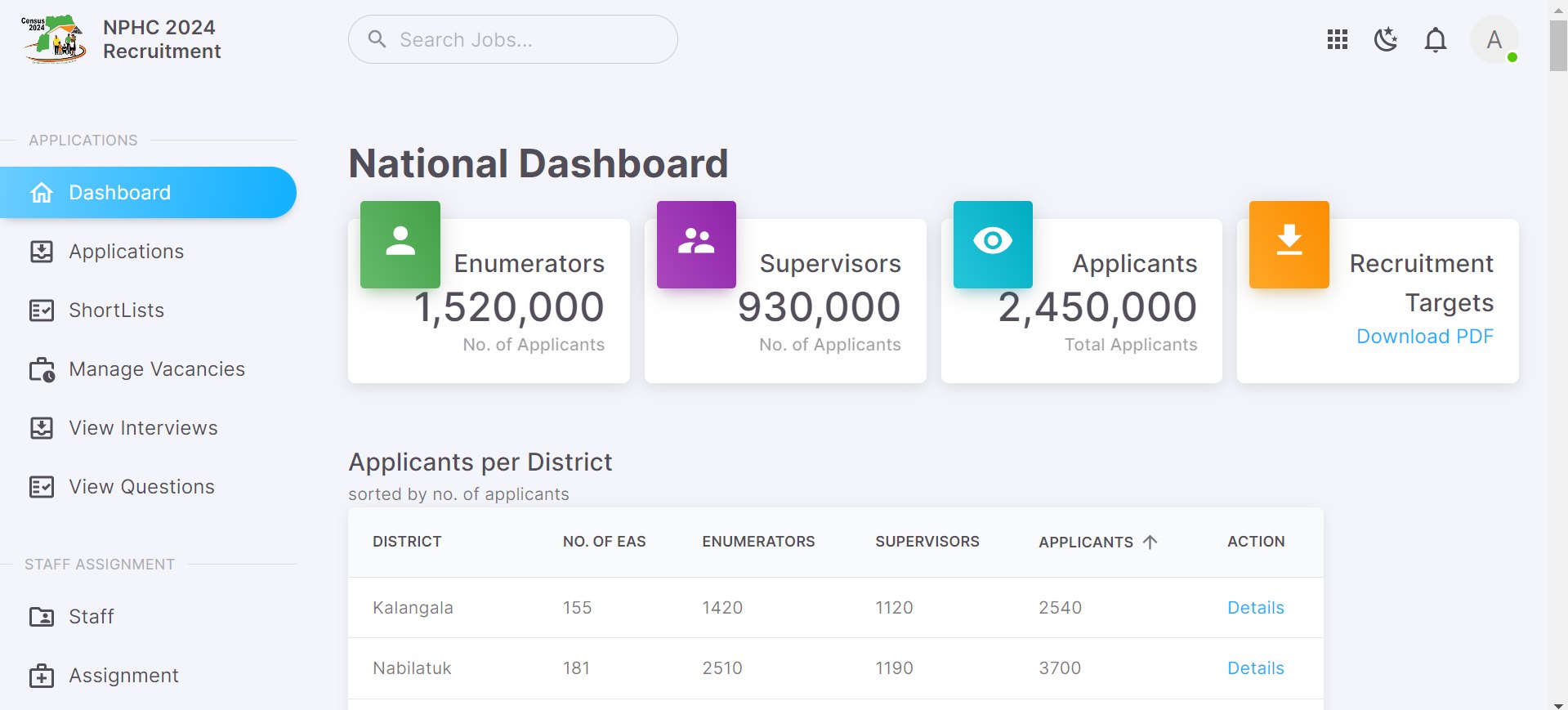Sort by Applicants column header

pos(1086,543)
